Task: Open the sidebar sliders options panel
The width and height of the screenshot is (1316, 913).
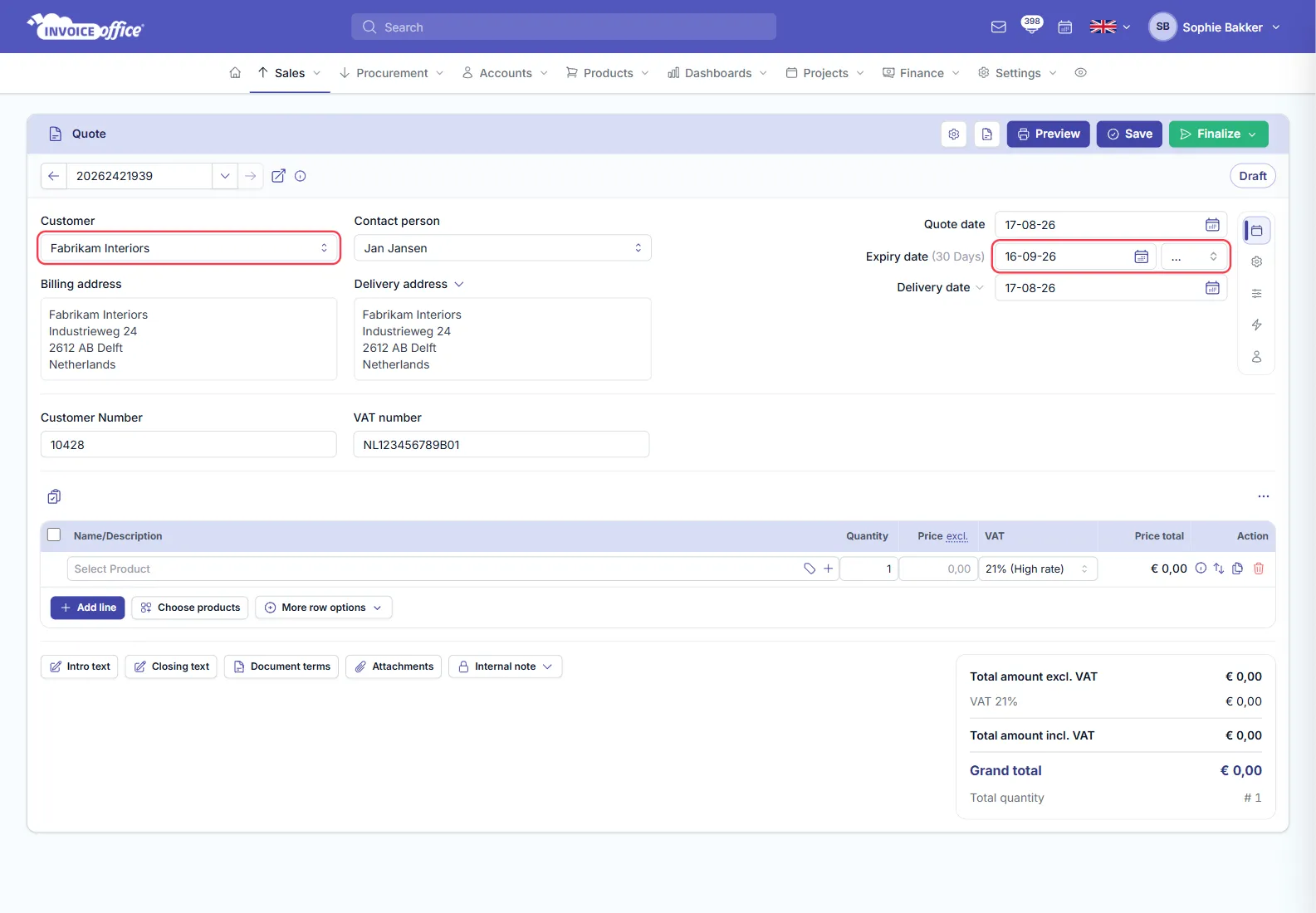Action: (x=1257, y=294)
